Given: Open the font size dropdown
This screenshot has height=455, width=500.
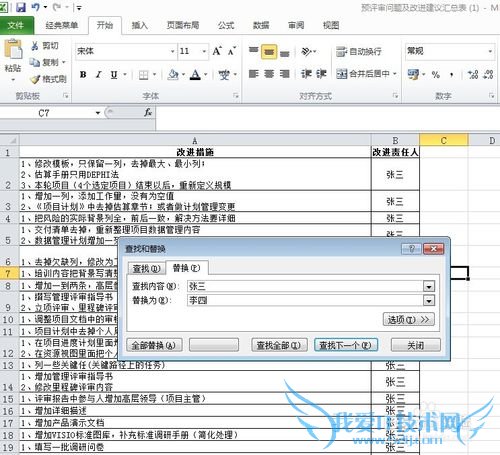Looking at the screenshot, I should pyautogui.click(x=204, y=51).
